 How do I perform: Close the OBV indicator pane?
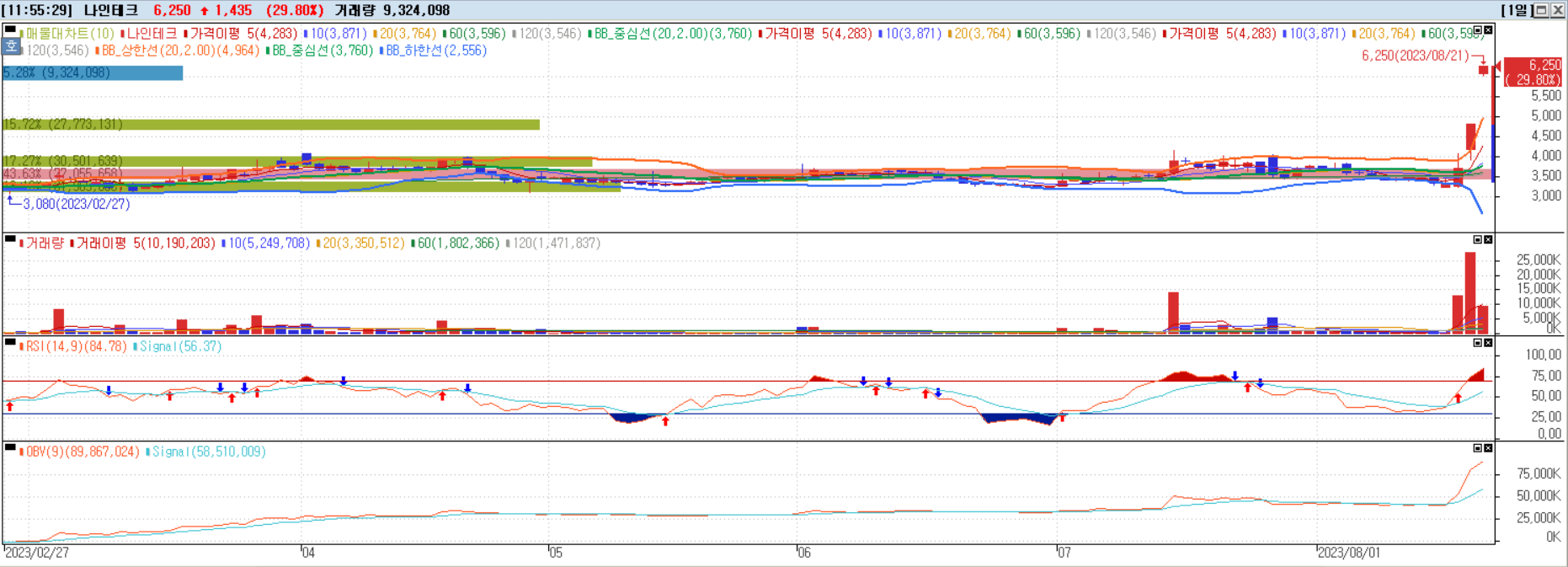pyautogui.click(x=1488, y=448)
